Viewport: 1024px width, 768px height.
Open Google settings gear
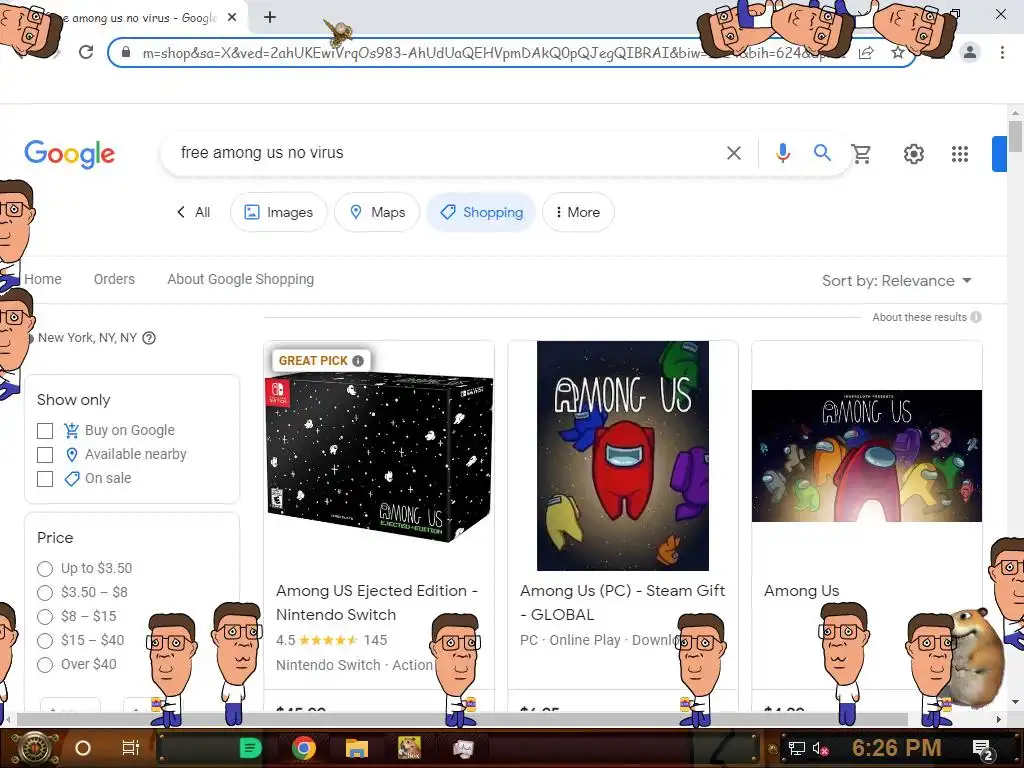(914, 154)
